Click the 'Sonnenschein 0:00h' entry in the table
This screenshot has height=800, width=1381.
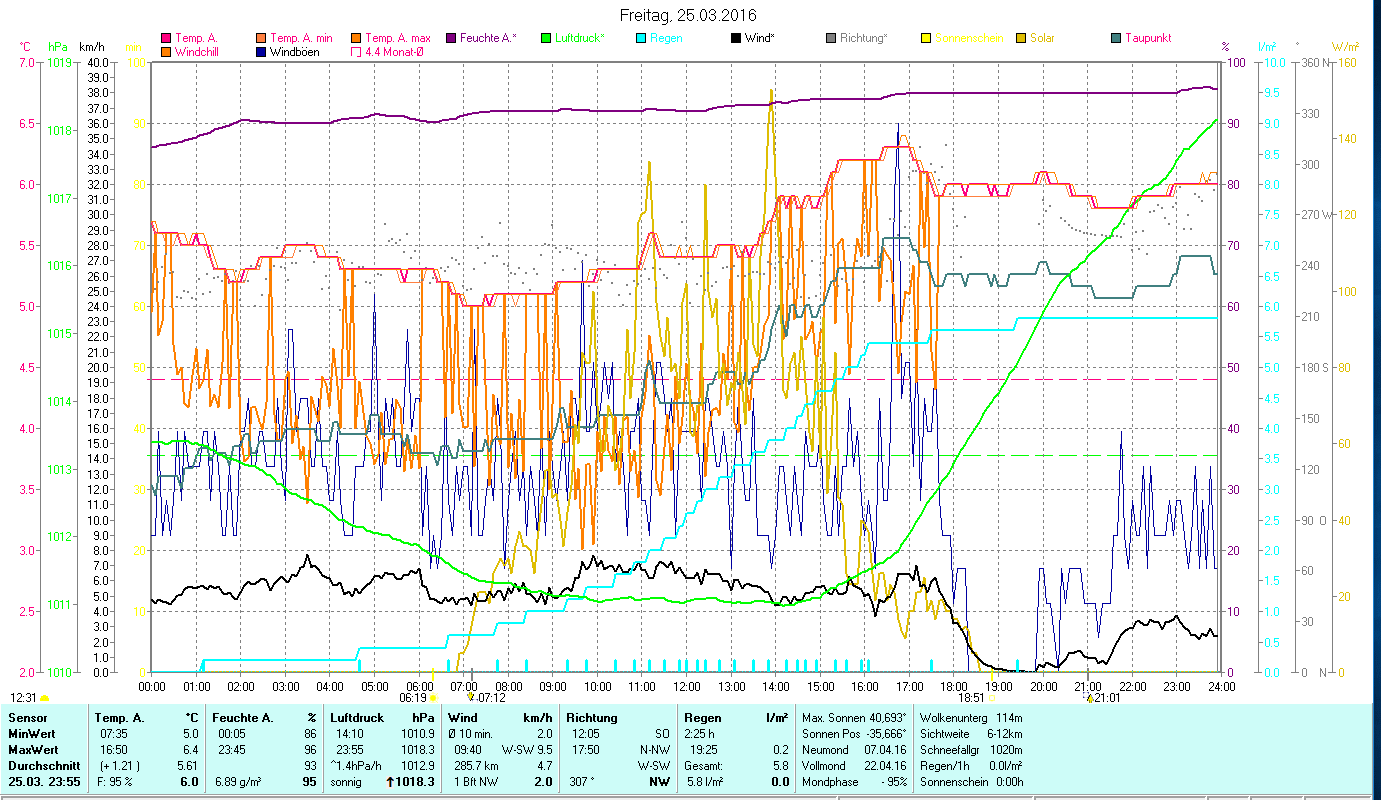coord(970,782)
